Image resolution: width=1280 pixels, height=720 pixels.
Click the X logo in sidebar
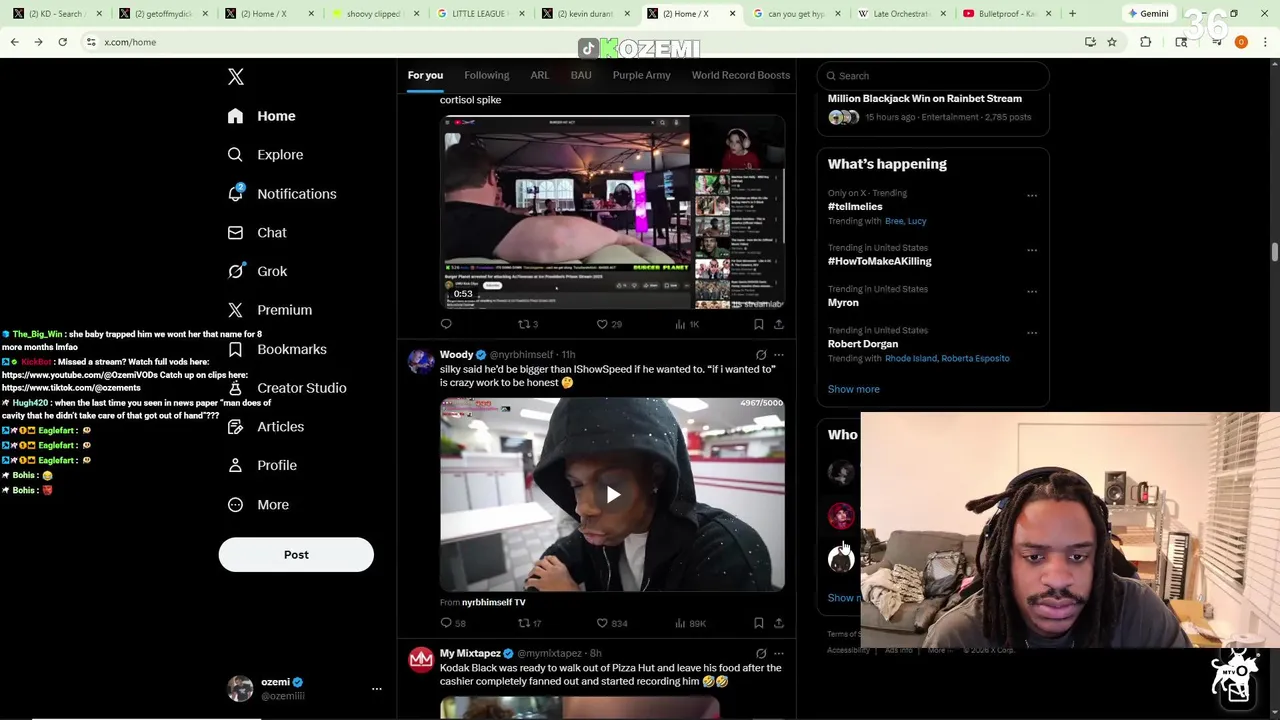(235, 77)
